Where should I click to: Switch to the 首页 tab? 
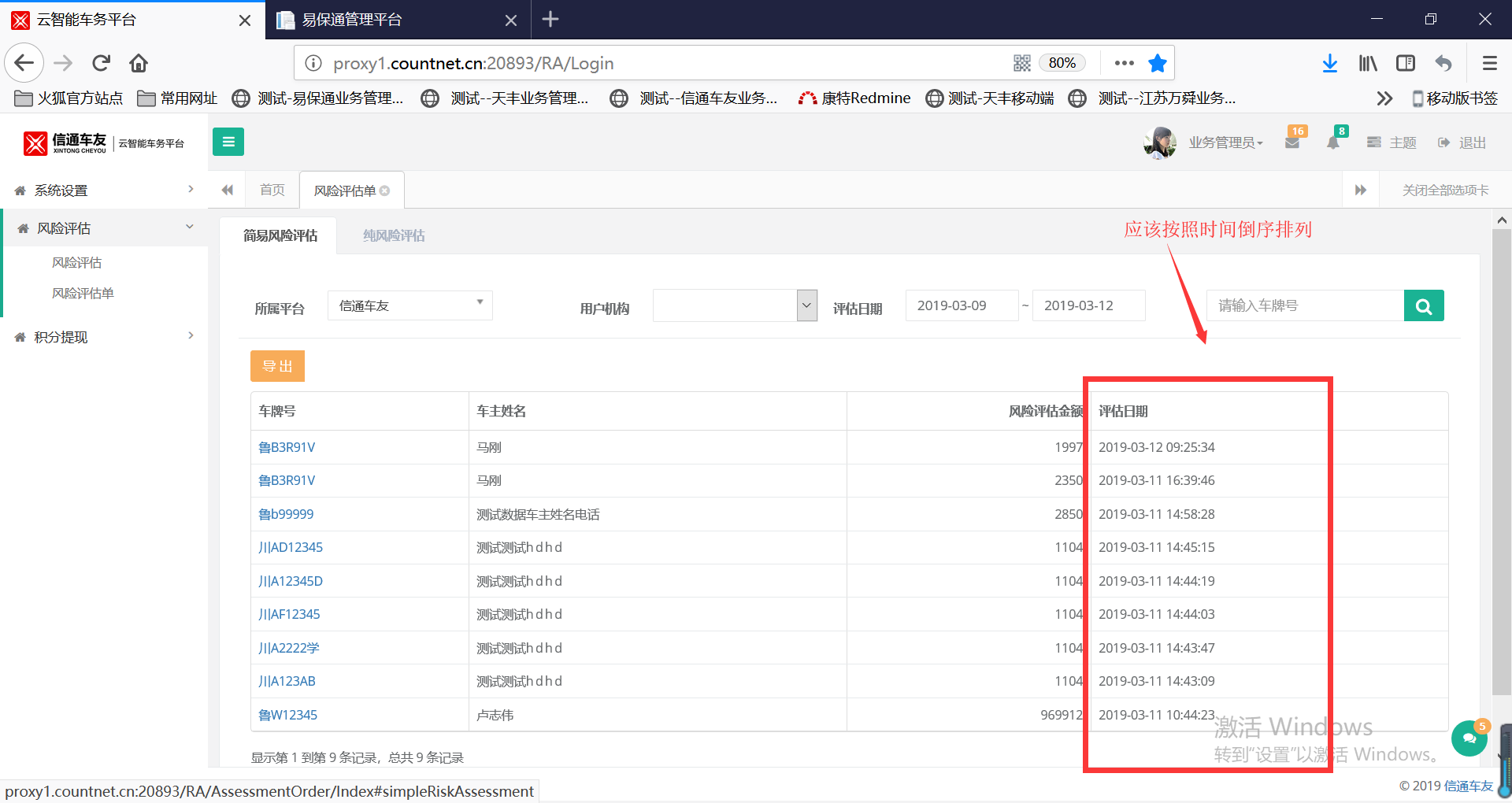(272, 190)
